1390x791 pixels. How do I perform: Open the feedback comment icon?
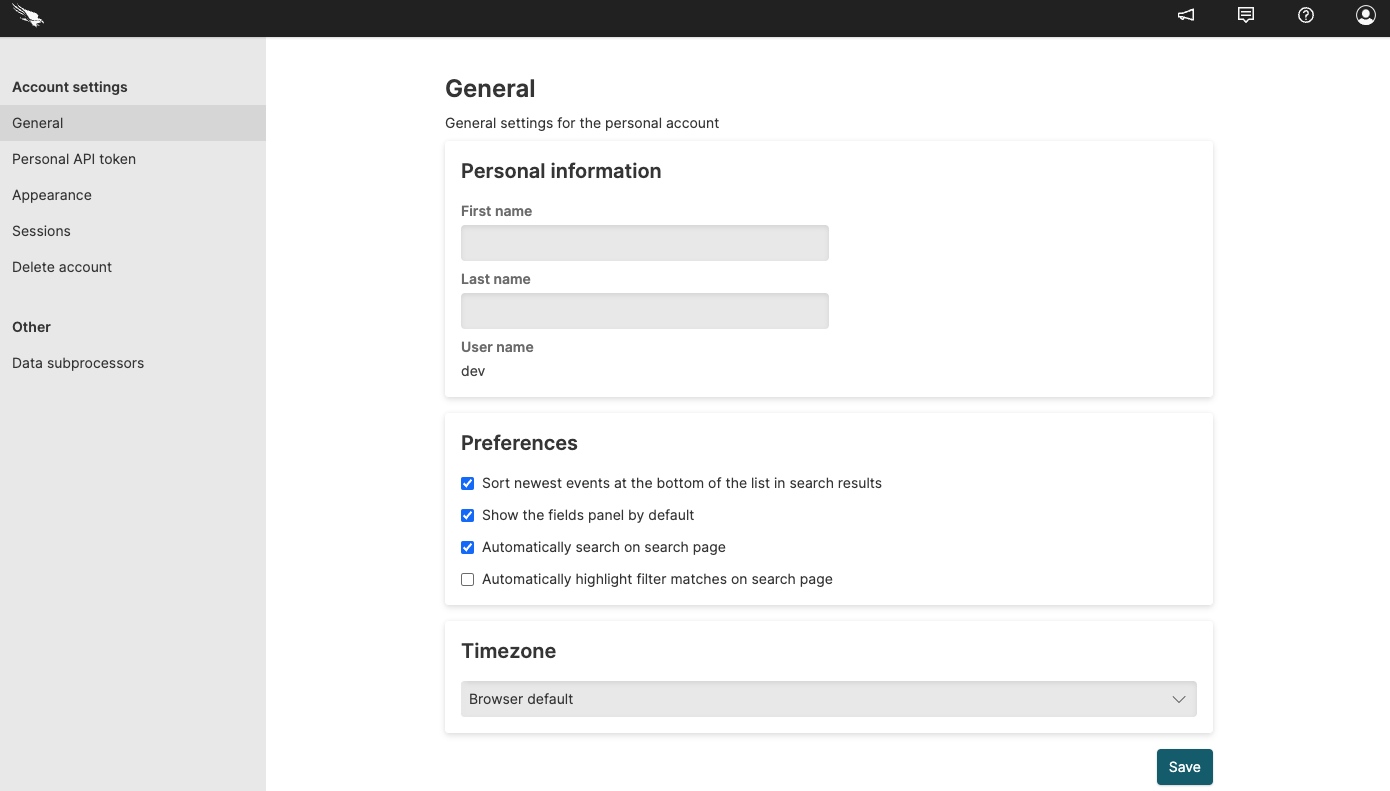point(1245,15)
